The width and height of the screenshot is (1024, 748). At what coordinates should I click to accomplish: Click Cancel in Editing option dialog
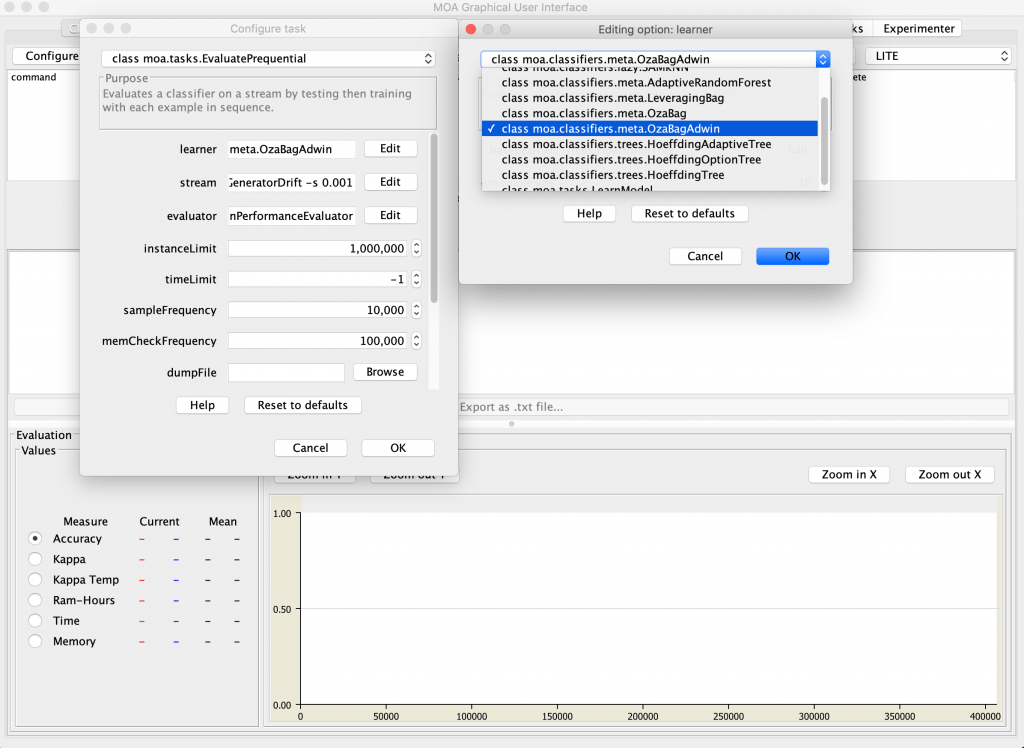pos(705,256)
